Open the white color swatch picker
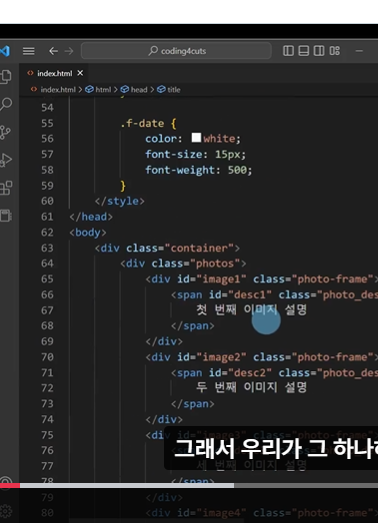 [x=196, y=138]
